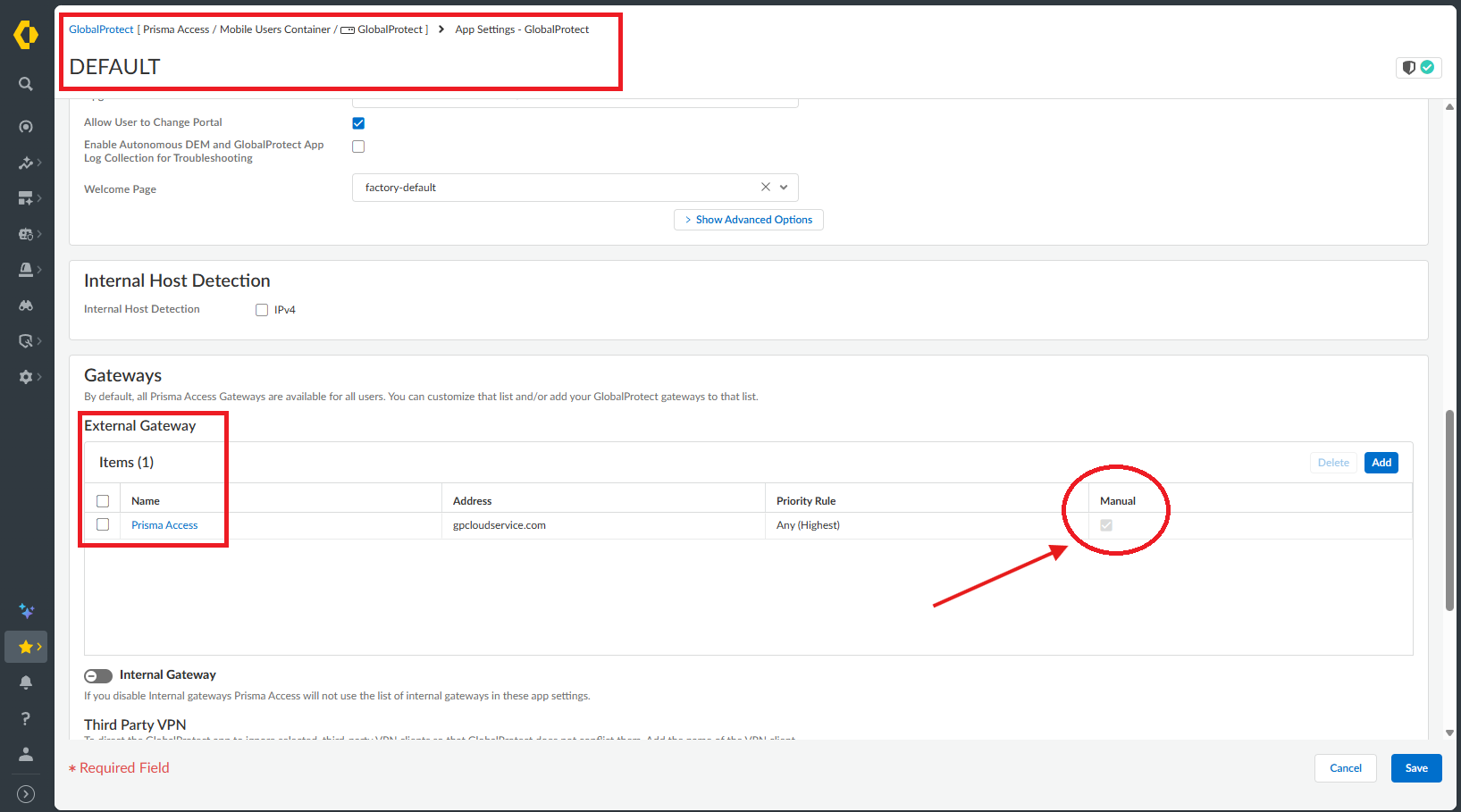Click the Third Party VPN heading
The height and width of the screenshot is (812, 1461).
click(135, 724)
